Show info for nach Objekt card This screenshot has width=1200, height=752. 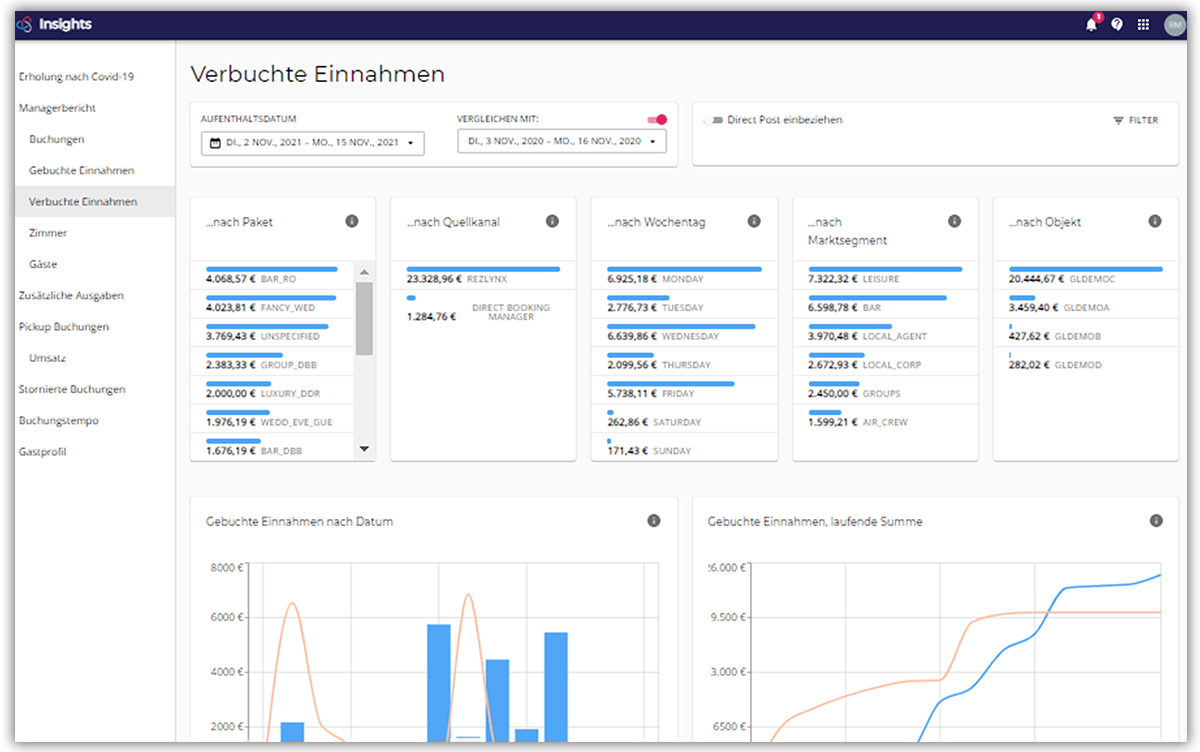coord(1155,221)
